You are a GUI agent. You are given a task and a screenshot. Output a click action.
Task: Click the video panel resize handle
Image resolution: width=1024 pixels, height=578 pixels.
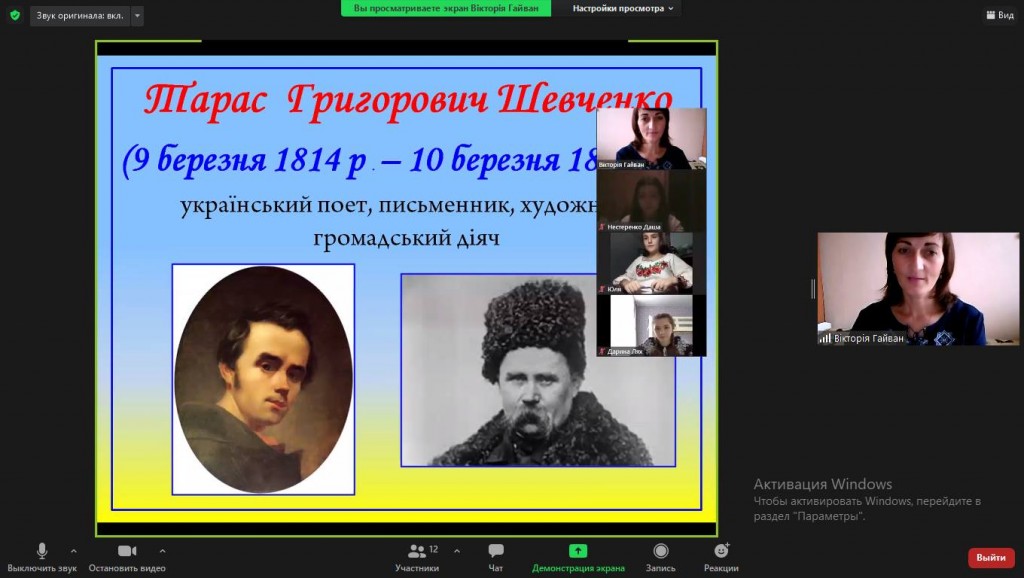point(813,289)
